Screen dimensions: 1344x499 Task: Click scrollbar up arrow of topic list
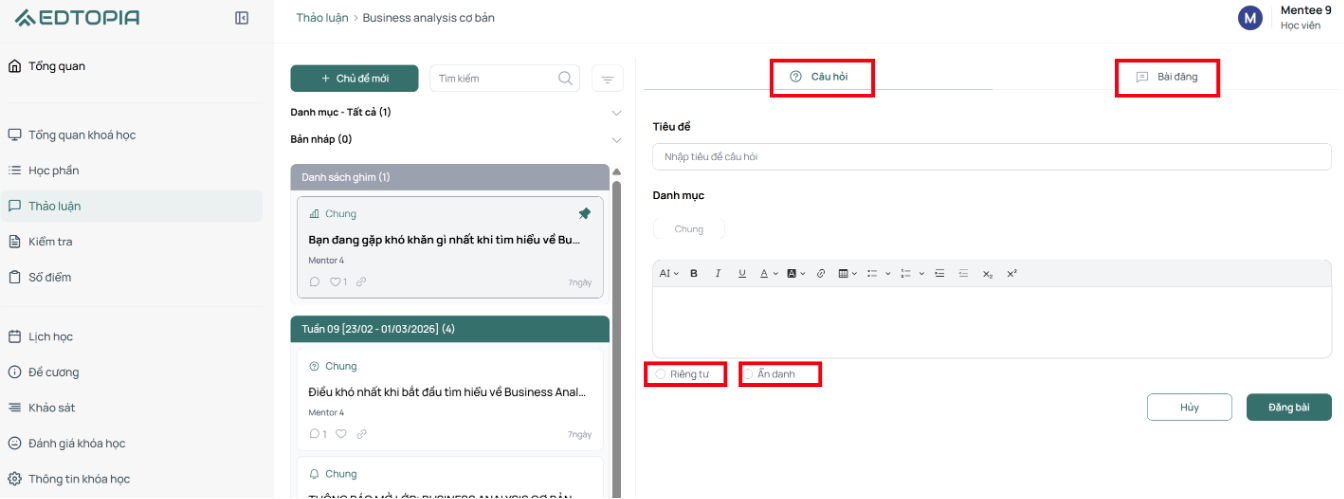(617, 172)
